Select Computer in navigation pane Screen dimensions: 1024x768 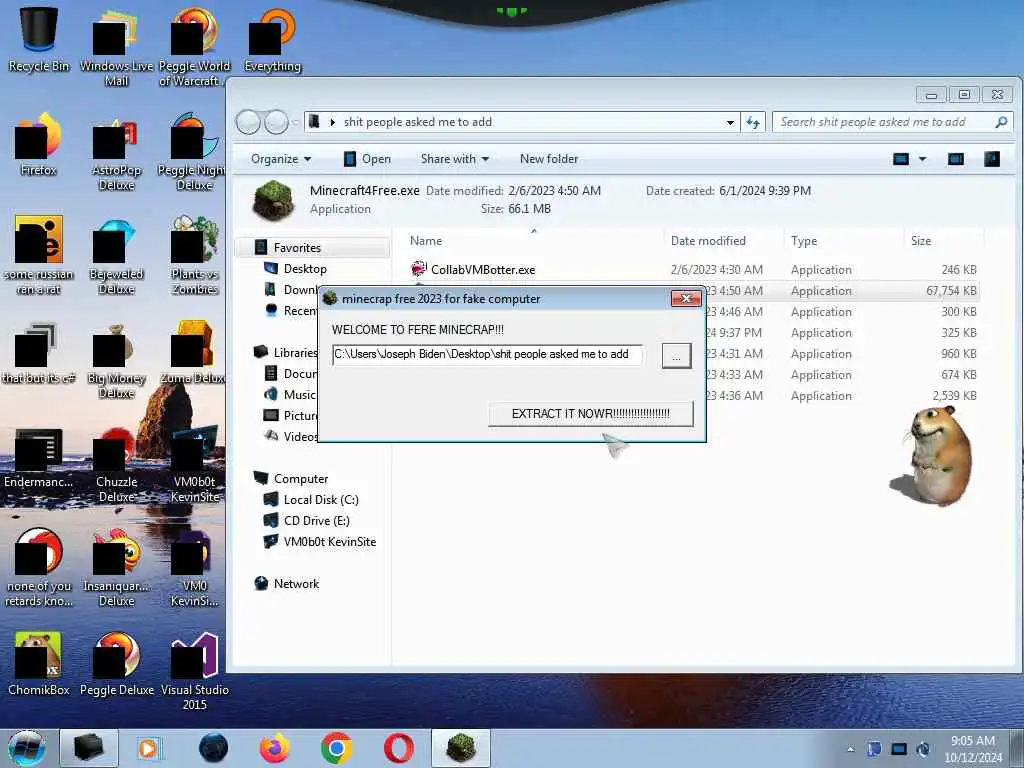(300, 479)
